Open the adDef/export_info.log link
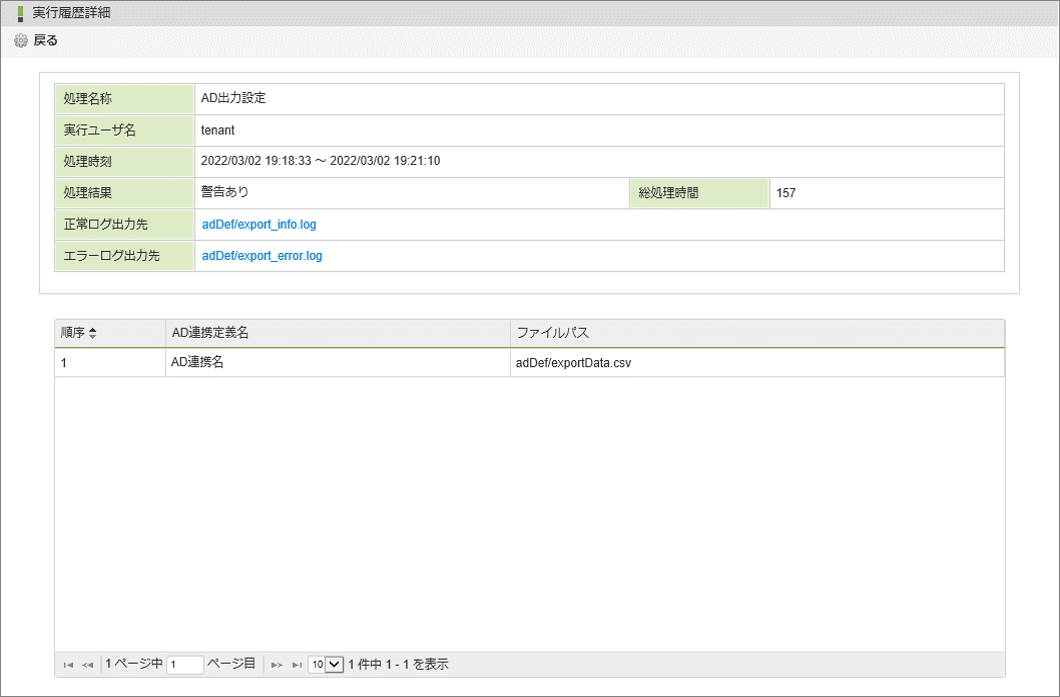This screenshot has height=697, width=1060. click(259, 225)
